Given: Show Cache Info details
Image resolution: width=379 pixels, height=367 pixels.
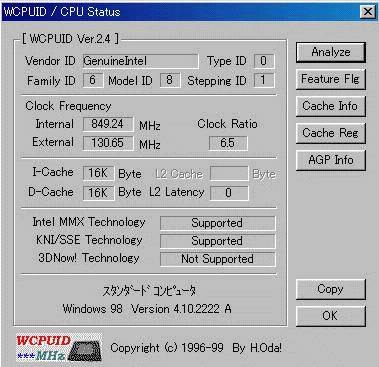Looking at the screenshot, I should (x=331, y=106).
